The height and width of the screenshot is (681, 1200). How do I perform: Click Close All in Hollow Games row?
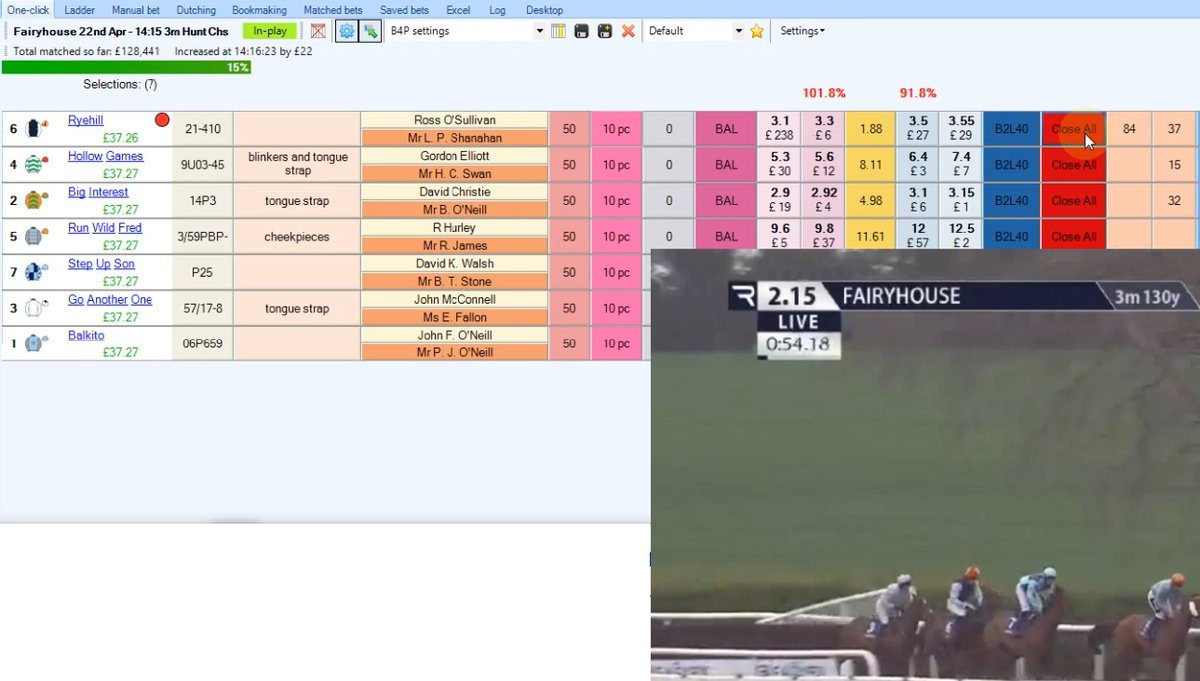click(1073, 165)
